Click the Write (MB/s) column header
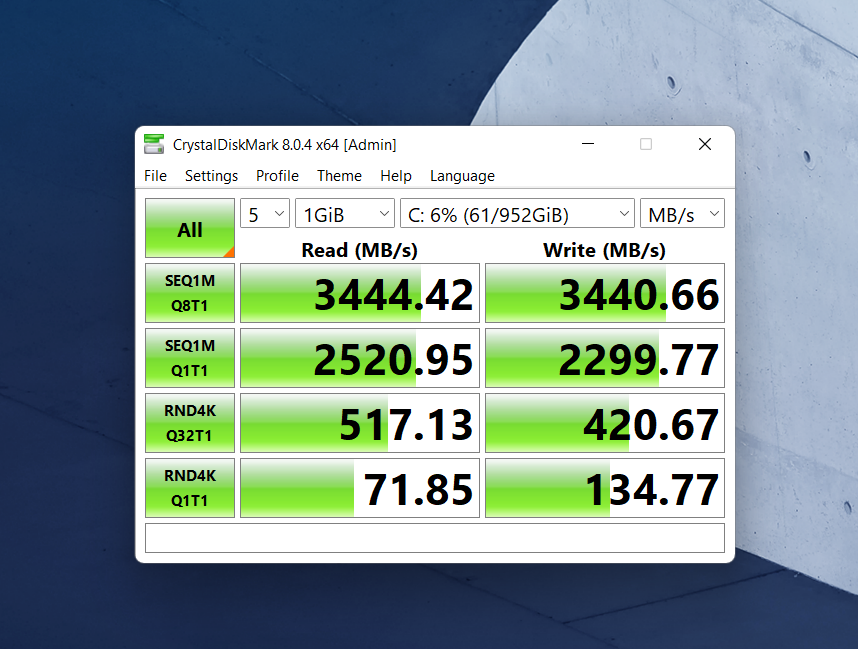Screen dimensions: 858x649 coord(604,250)
